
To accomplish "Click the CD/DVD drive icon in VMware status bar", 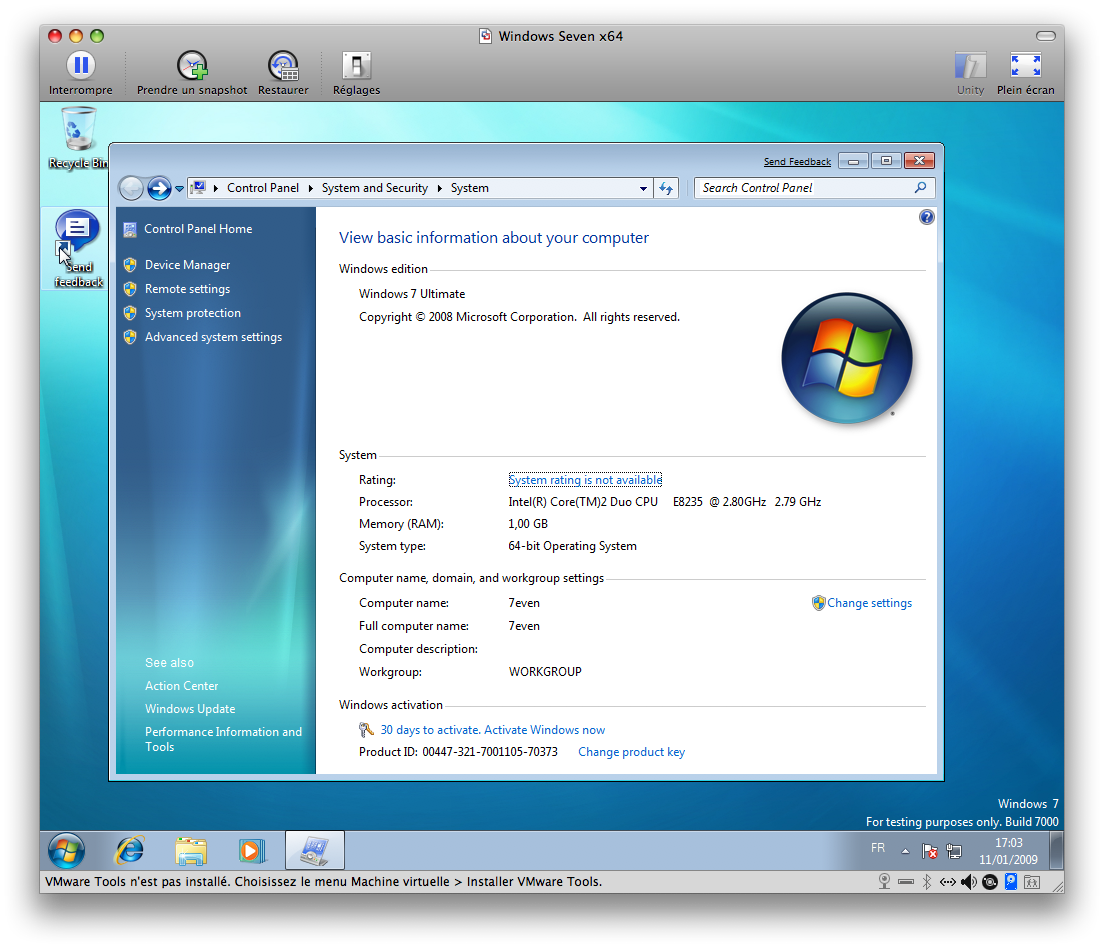I will (x=990, y=882).
